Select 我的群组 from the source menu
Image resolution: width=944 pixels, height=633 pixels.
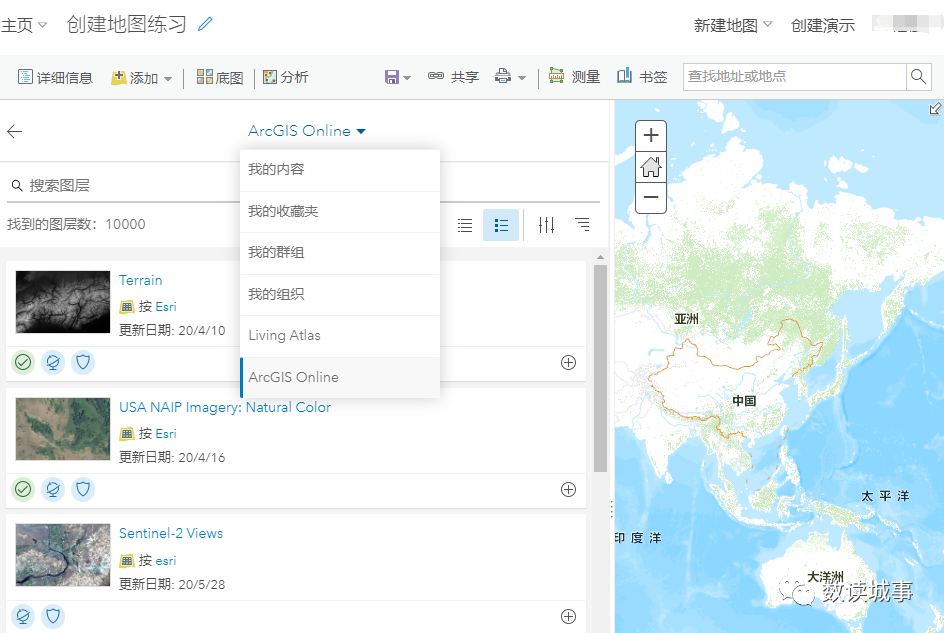pos(340,253)
